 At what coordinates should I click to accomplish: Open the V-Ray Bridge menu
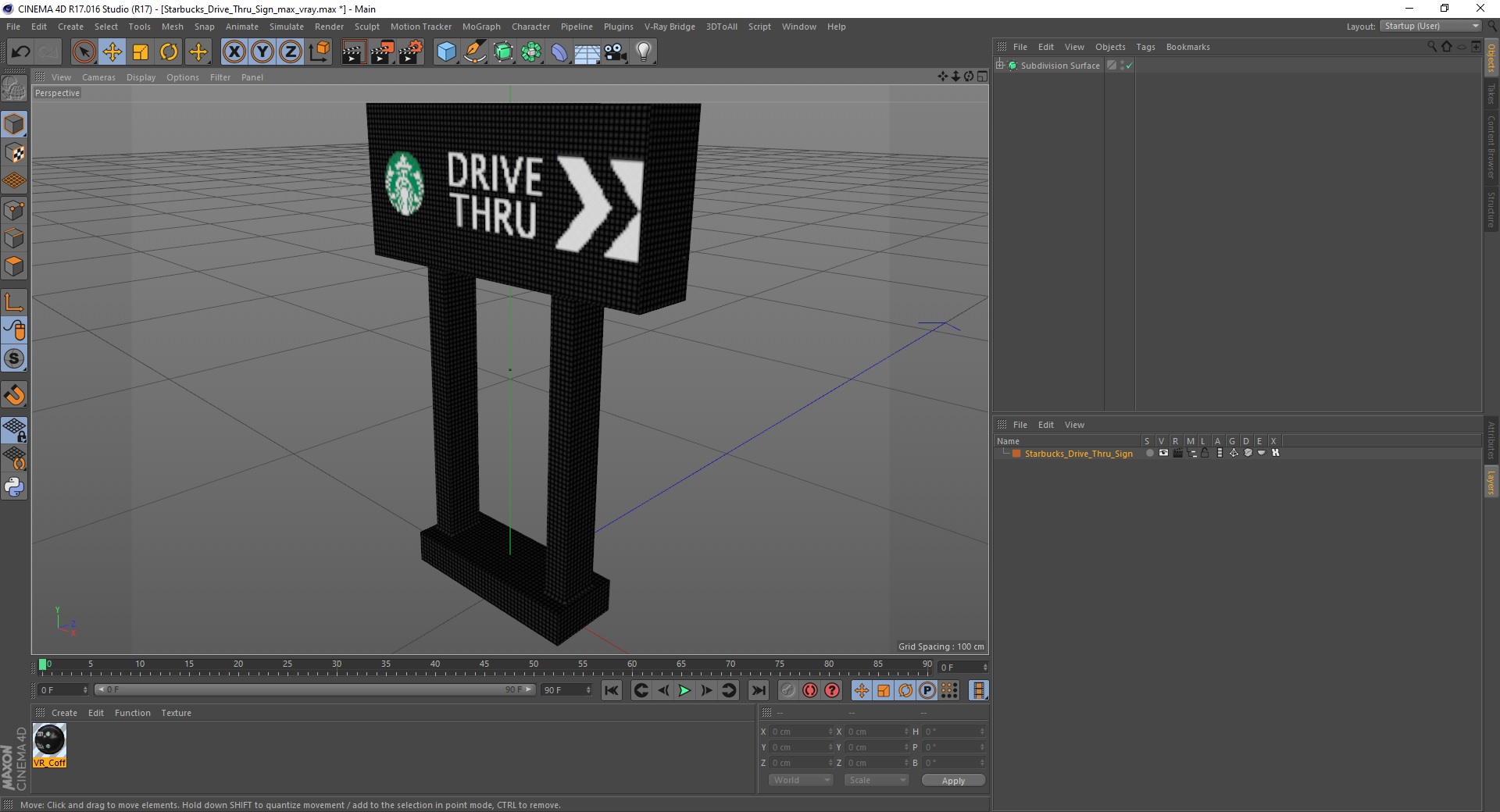click(x=670, y=27)
